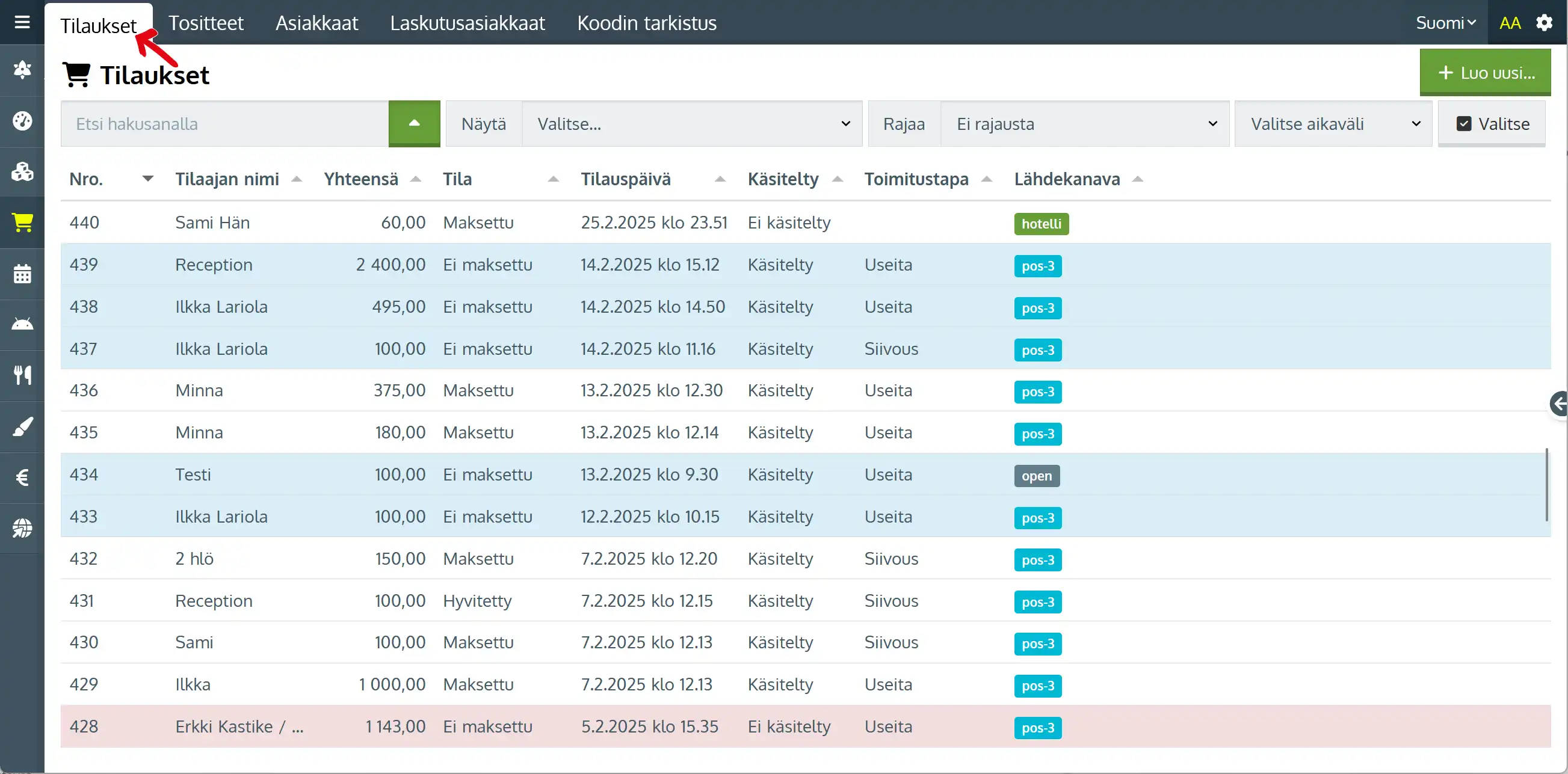Open the Laskutusasiakkaat tab
Viewport: 1568px width, 774px height.
[468, 22]
